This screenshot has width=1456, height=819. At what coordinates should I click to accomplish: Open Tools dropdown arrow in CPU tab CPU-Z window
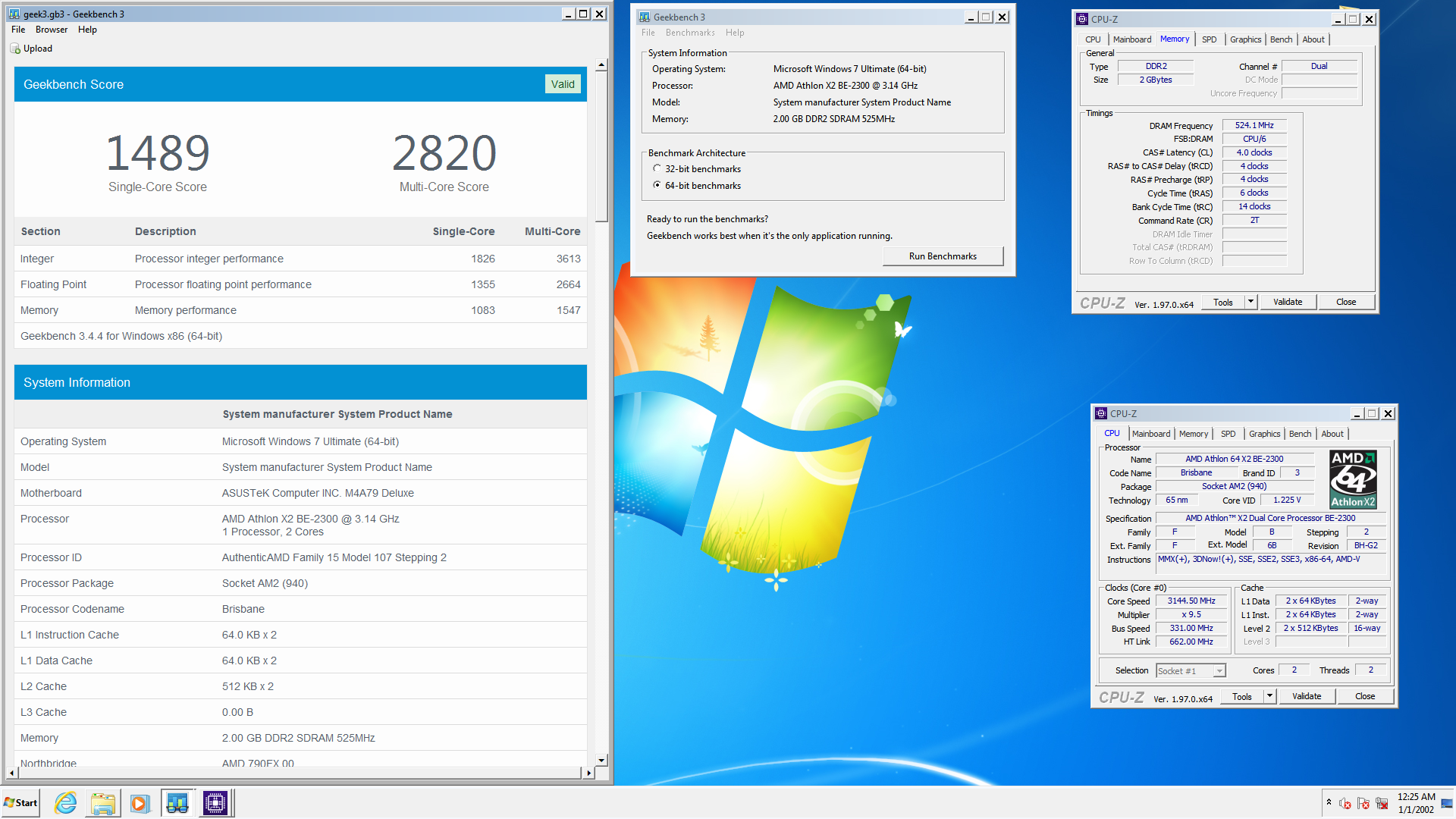coord(1269,696)
